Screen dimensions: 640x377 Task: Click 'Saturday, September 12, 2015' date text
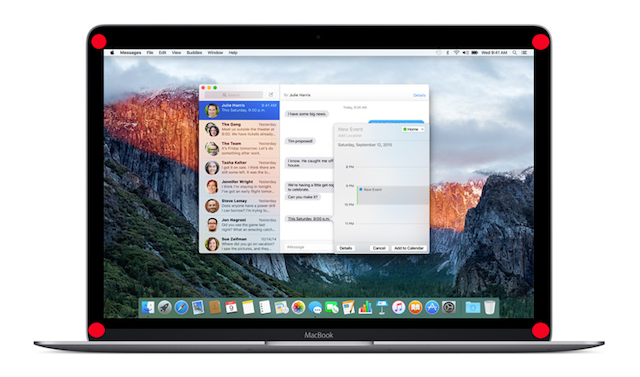pos(365,145)
